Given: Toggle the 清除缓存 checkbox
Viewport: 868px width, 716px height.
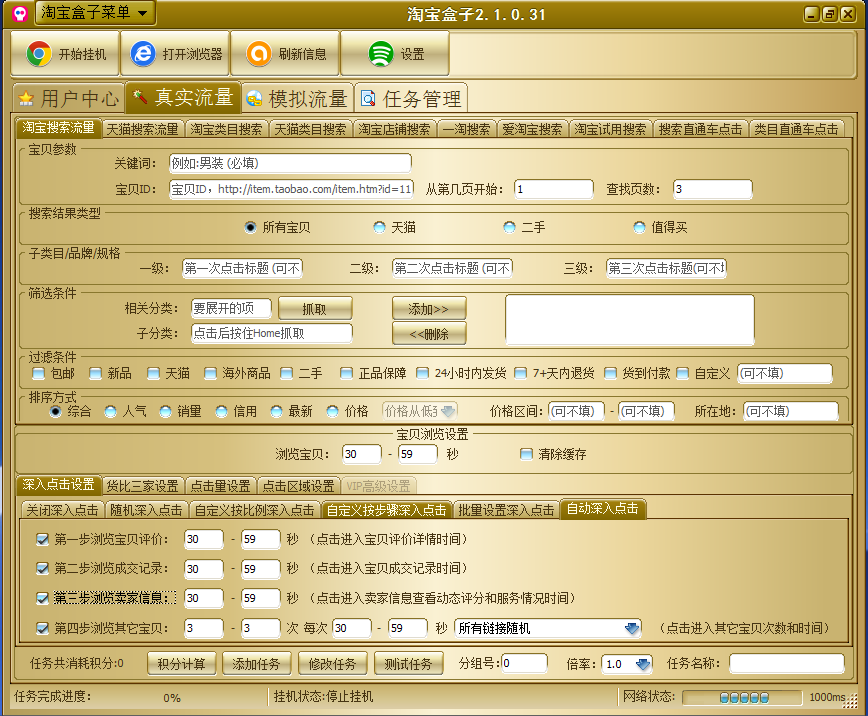Looking at the screenshot, I should (x=526, y=455).
